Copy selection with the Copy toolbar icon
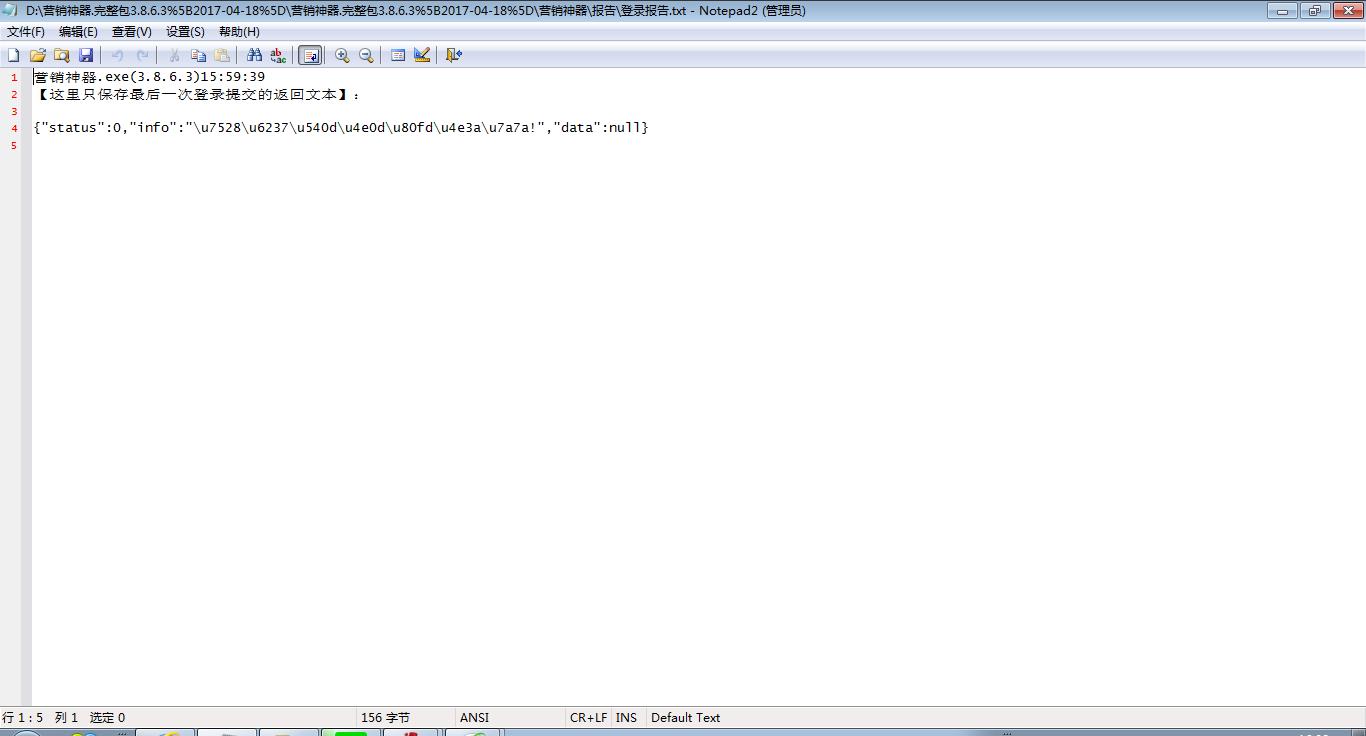 (x=198, y=55)
